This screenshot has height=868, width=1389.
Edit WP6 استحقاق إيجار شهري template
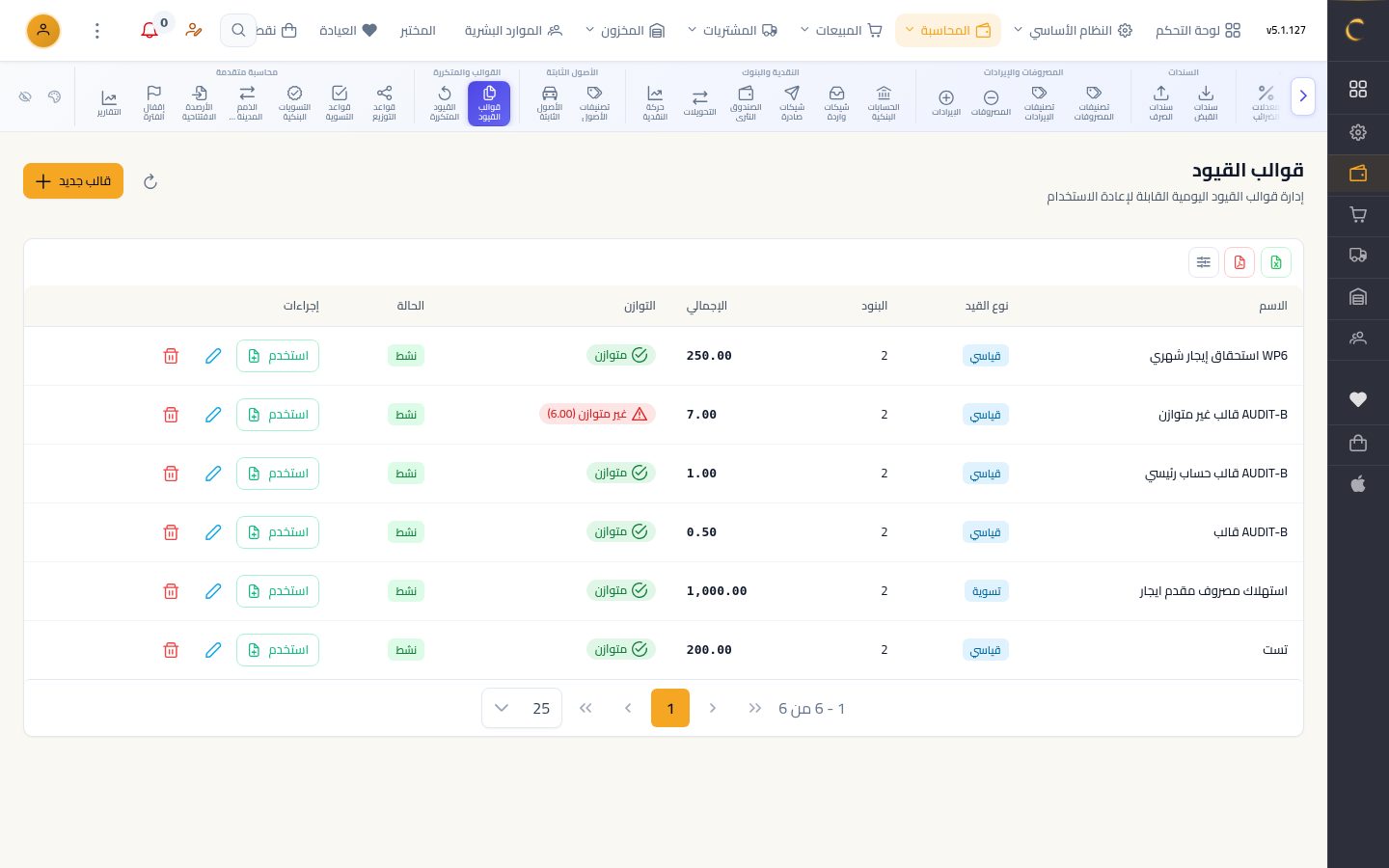[213, 356]
